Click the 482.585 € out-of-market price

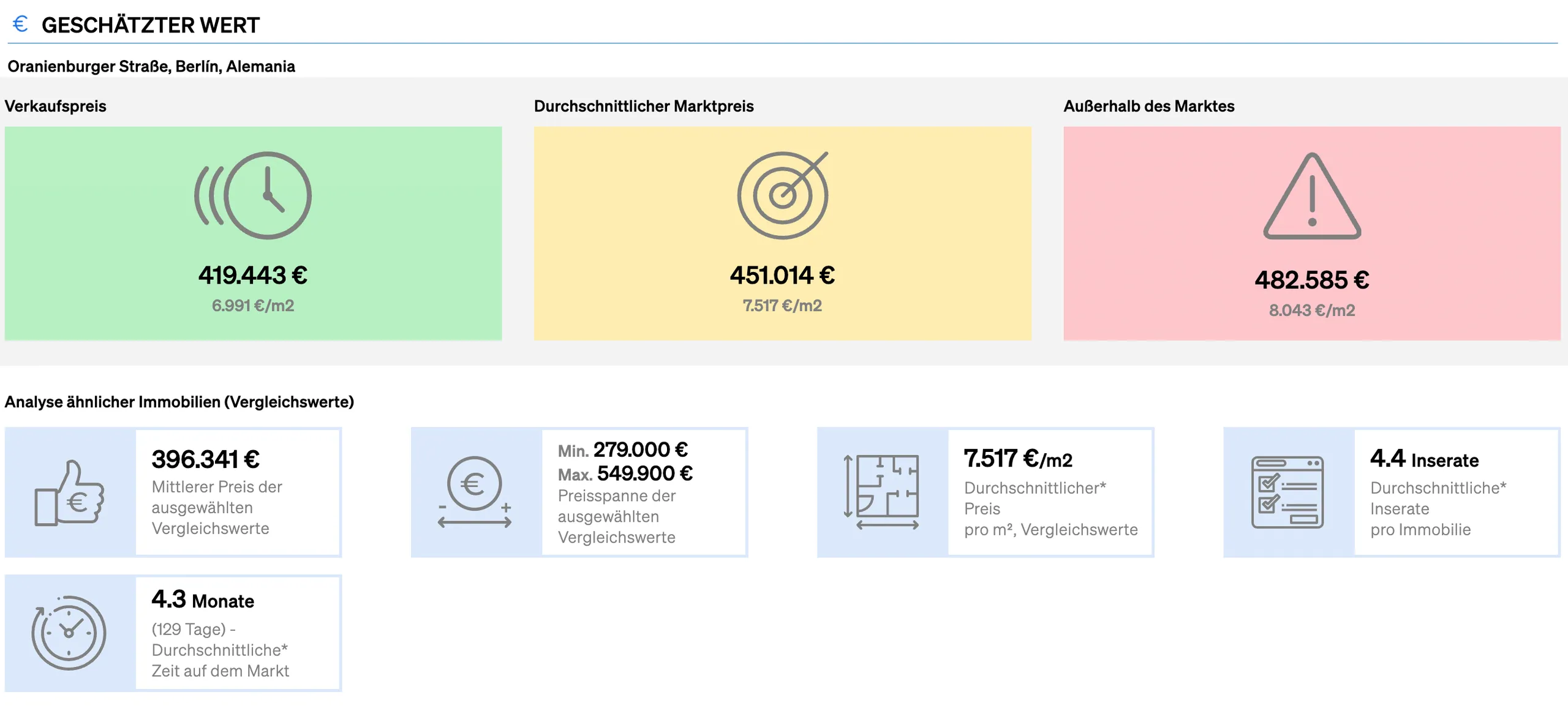1312,281
